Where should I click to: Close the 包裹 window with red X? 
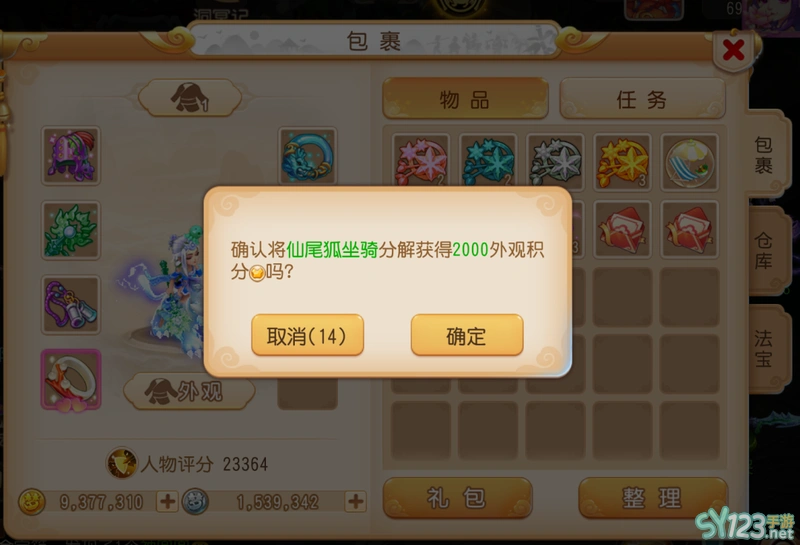coord(734,50)
